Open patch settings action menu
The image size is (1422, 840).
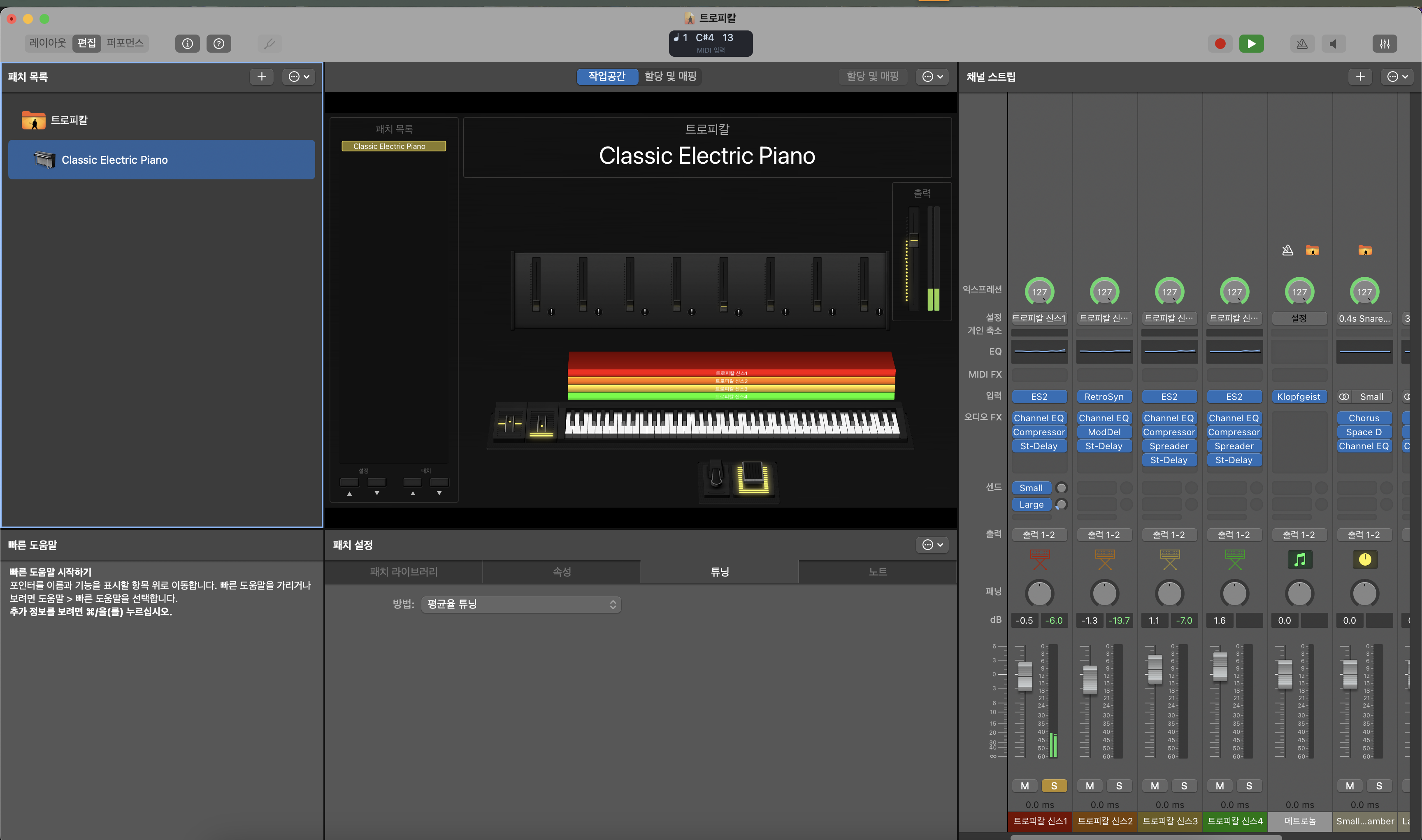(932, 545)
